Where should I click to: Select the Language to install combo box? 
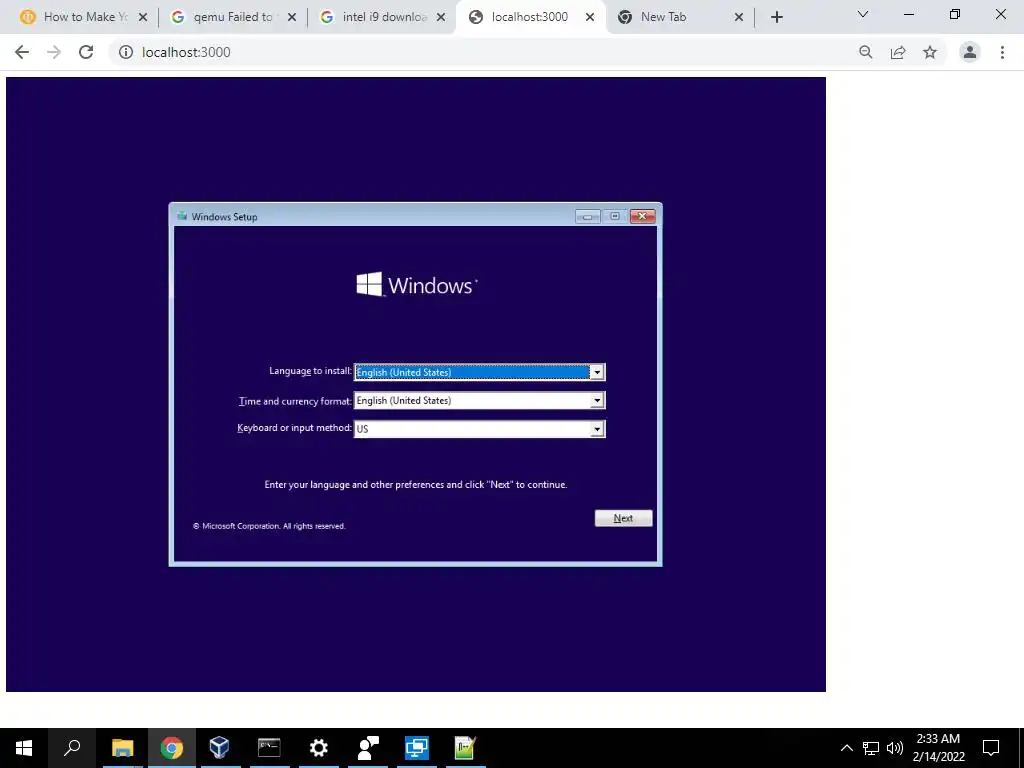click(x=479, y=372)
